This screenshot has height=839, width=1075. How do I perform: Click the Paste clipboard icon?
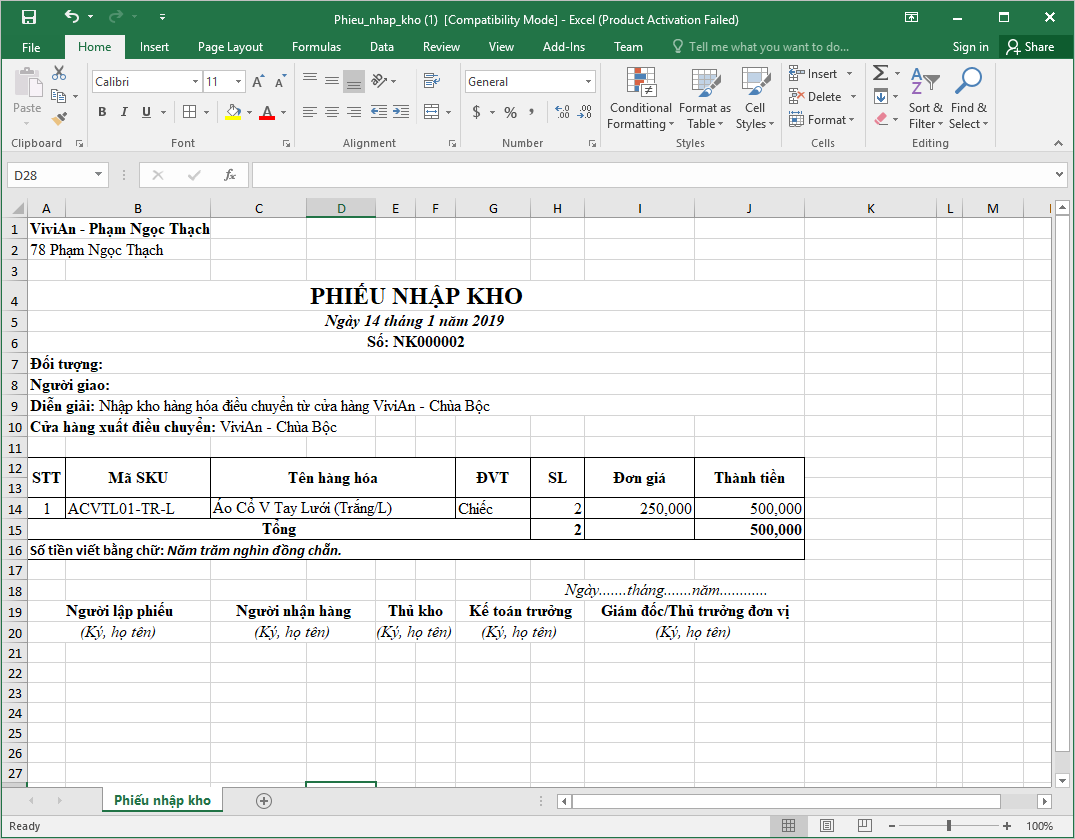point(27,83)
